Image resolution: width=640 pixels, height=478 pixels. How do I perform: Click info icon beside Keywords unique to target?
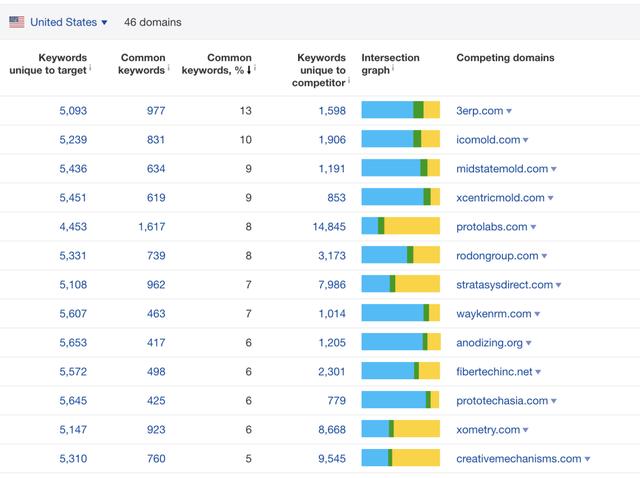coord(90,68)
